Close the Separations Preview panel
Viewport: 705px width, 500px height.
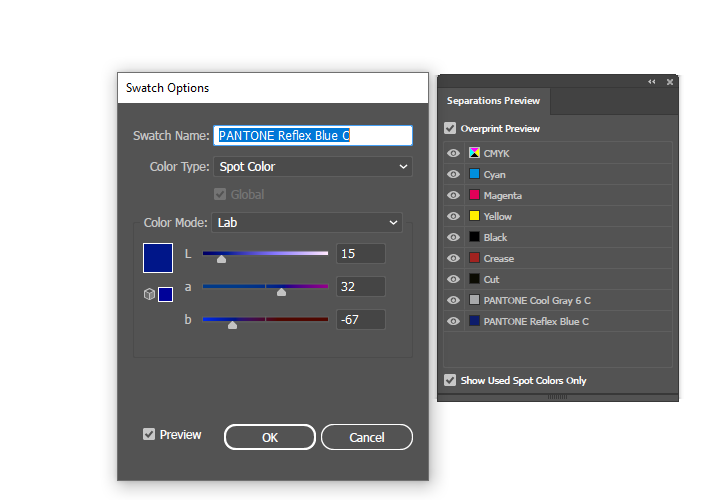670,81
